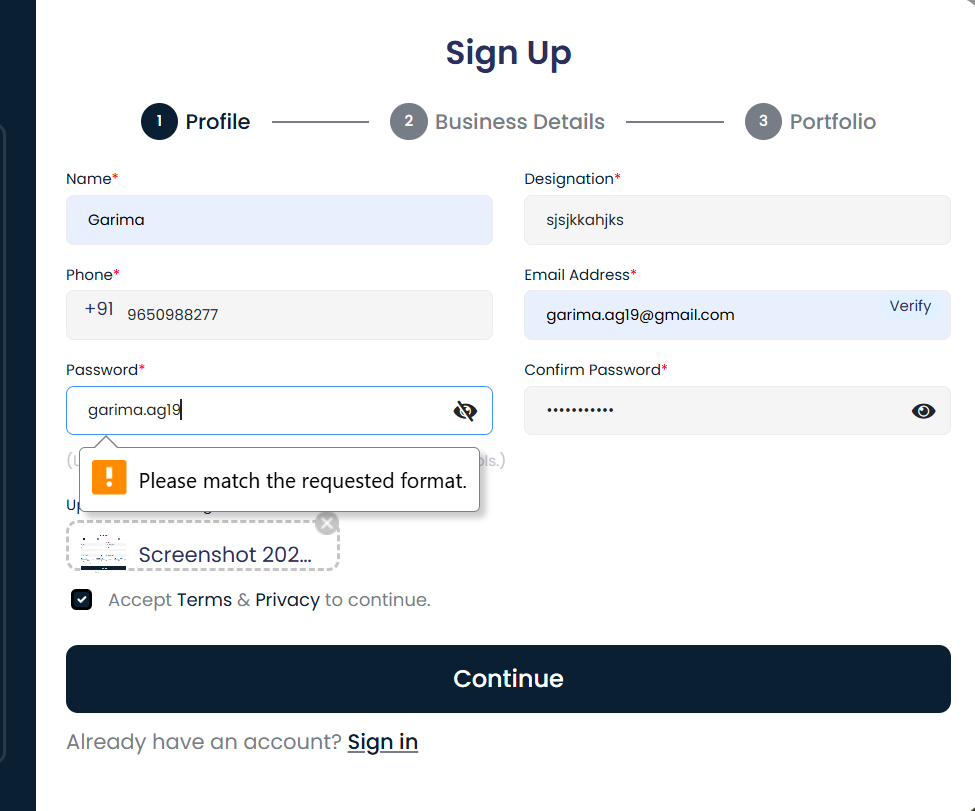Click the uploaded screenshot thumbnail preview
Image resolution: width=975 pixels, height=811 pixels.
coord(103,551)
